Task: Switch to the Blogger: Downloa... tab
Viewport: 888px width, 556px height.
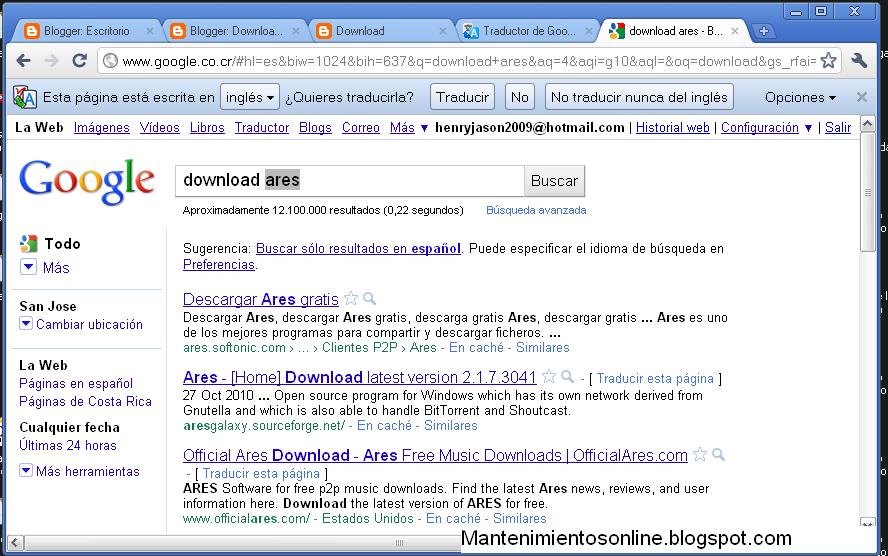Action: (x=235, y=31)
